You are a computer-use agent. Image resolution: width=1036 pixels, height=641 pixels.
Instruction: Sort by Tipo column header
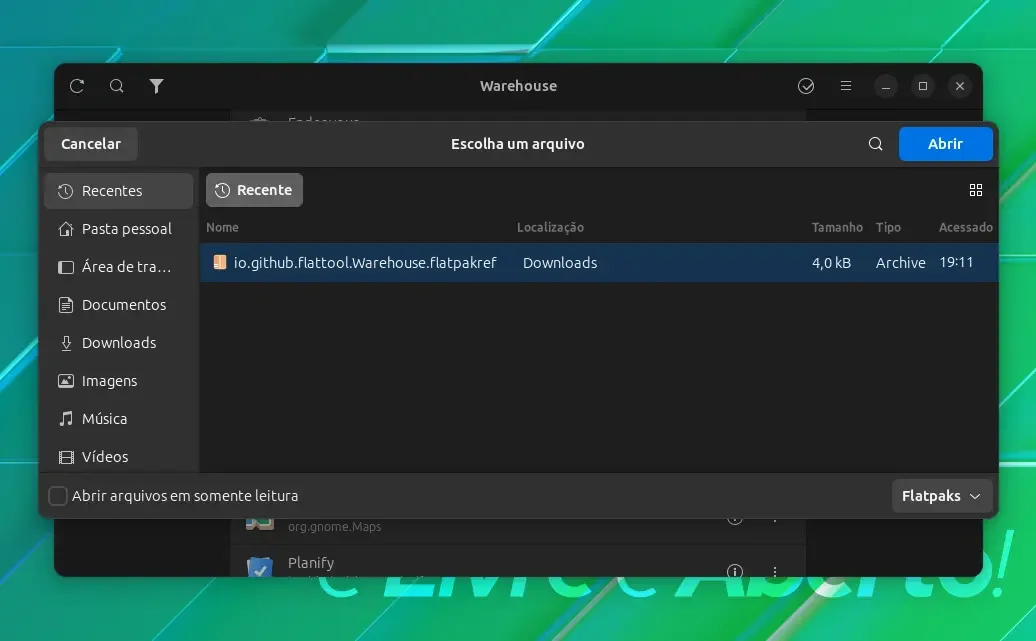888,227
